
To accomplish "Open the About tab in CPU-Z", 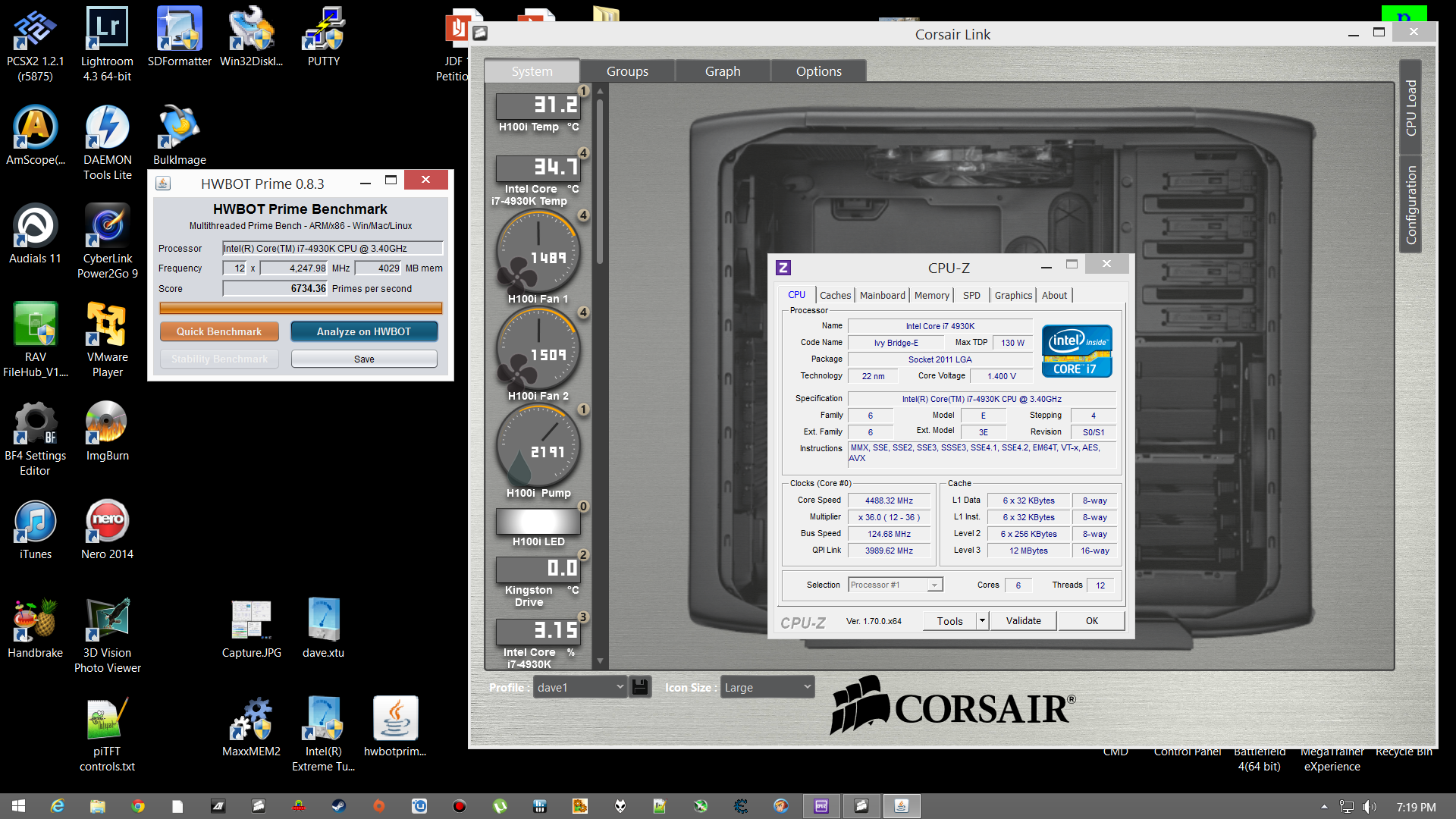I will 1054,295.
